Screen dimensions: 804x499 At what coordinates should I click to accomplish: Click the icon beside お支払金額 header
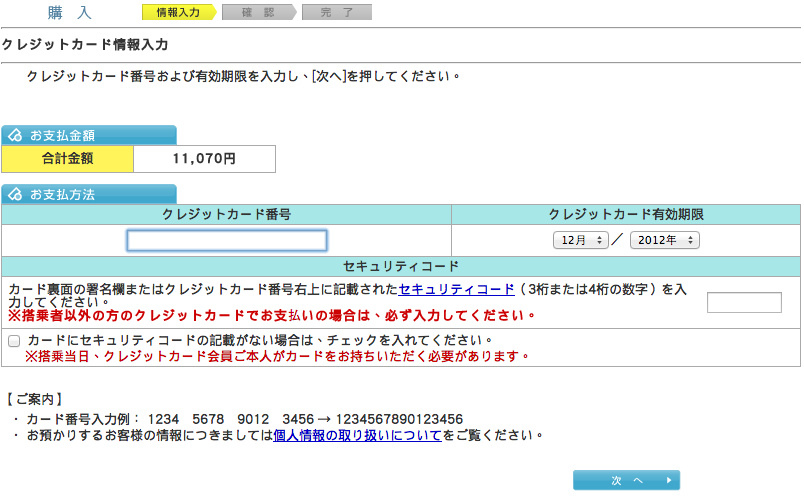point(15,135)
